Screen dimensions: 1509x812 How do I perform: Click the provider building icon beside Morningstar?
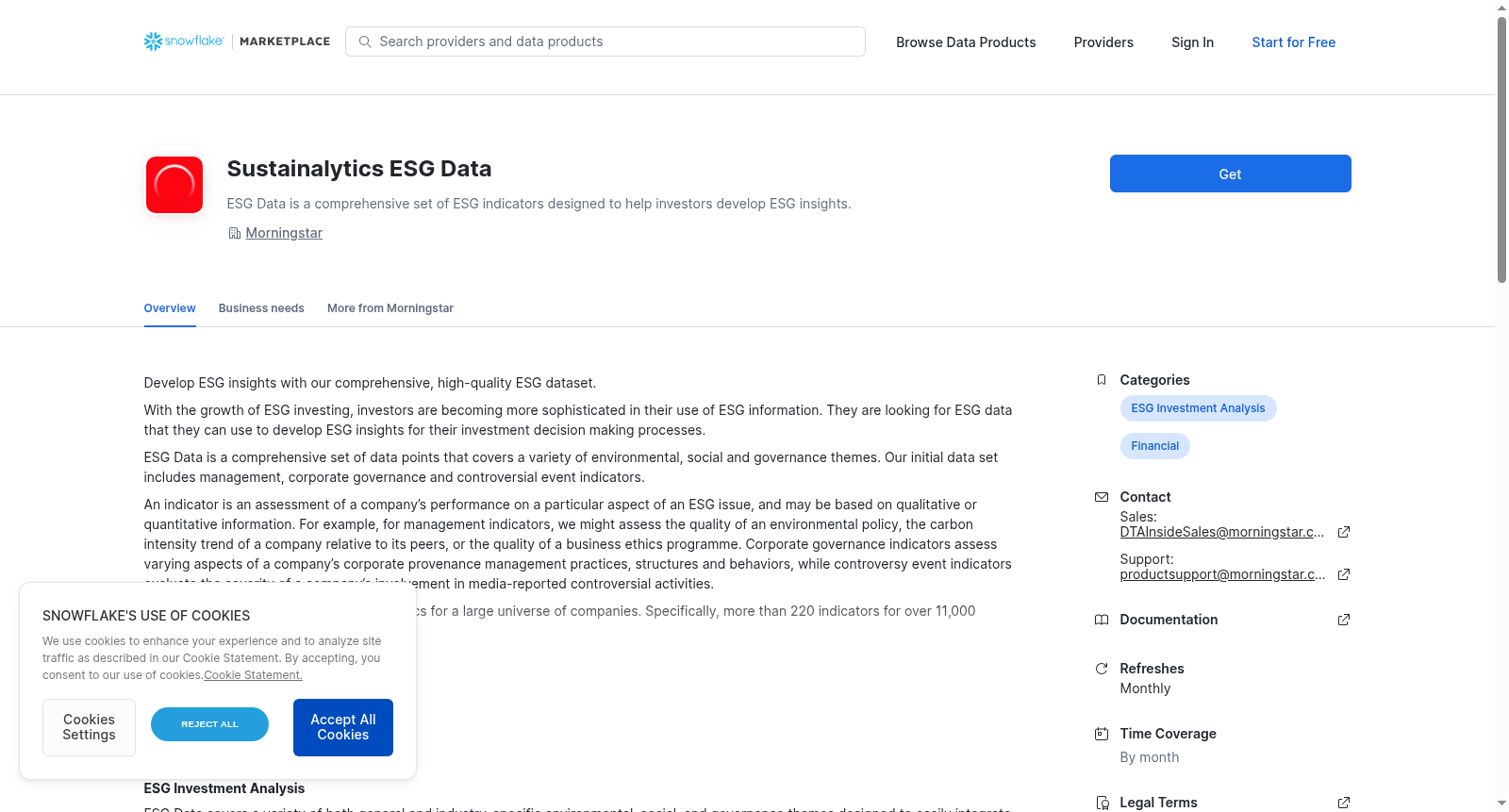(235, 233)
